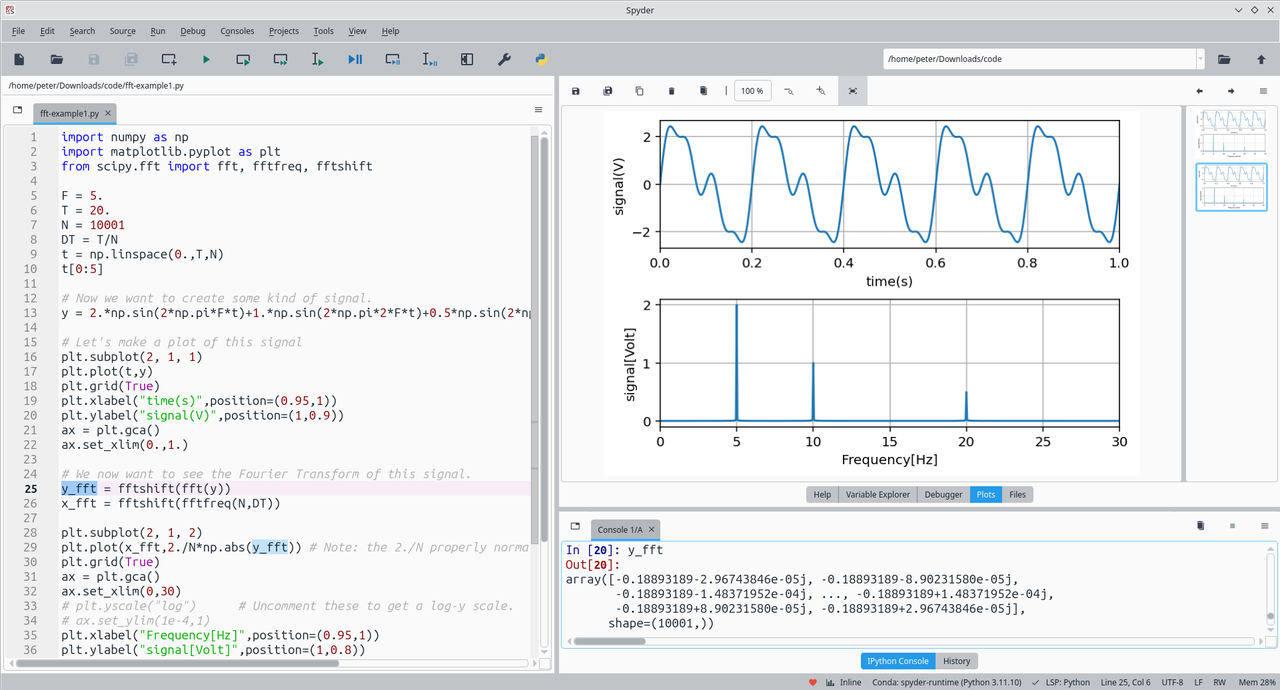The width and height of the screenshot is (1280, 690).
Task: Open Preferences using the wrench icon
Action: pos(504,60)
